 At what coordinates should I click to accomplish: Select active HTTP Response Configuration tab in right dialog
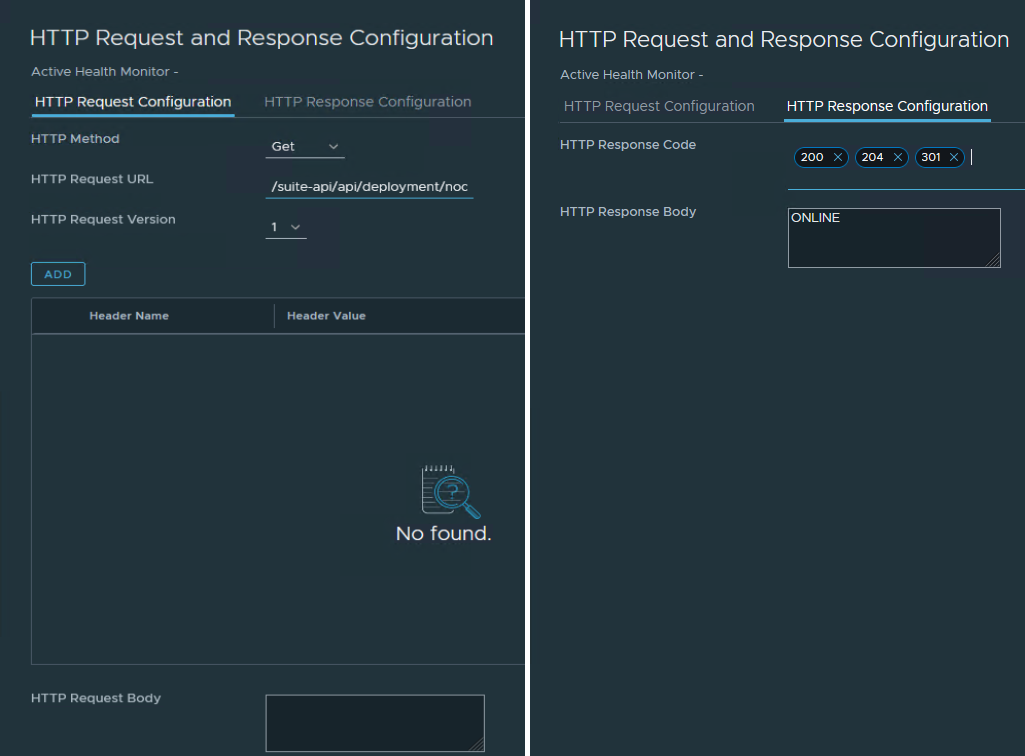point(887,106)
